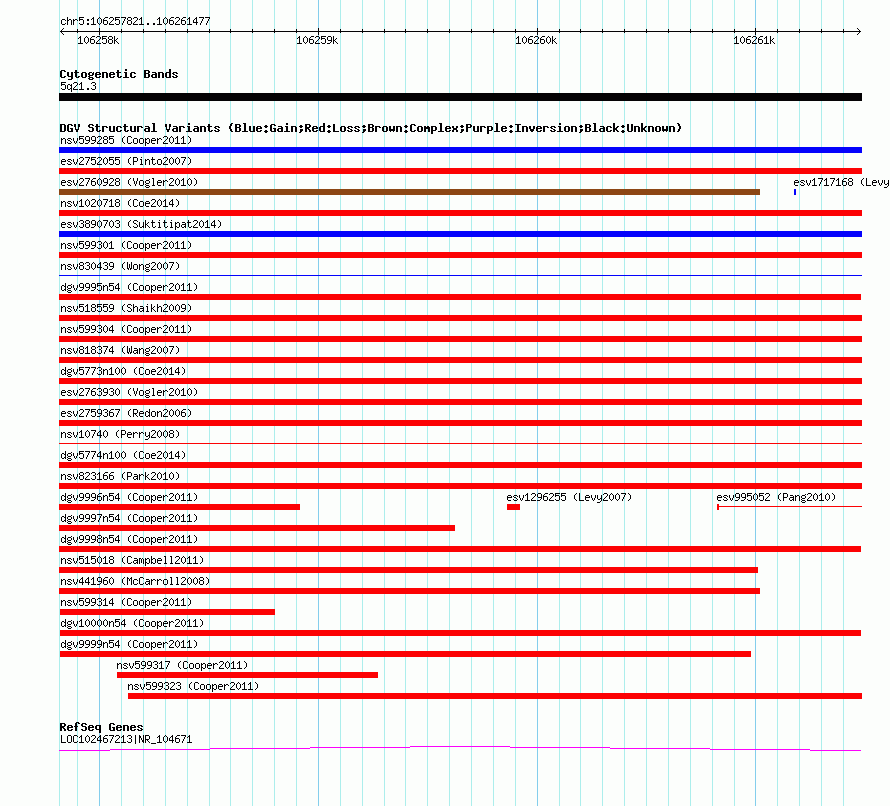Image resolution: width=890 pixels, height=806 pixels.
Task: Click the 5q21.3 band label
Action: [78, 86]
